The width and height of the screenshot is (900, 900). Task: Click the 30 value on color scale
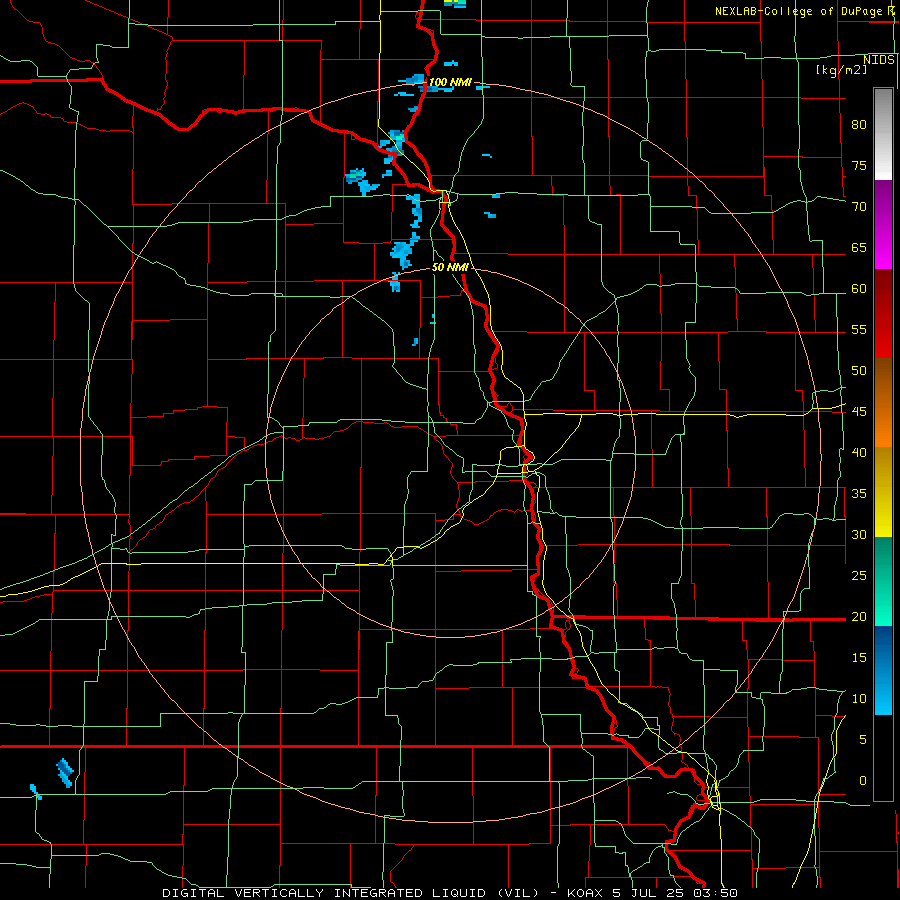[859, 534]
